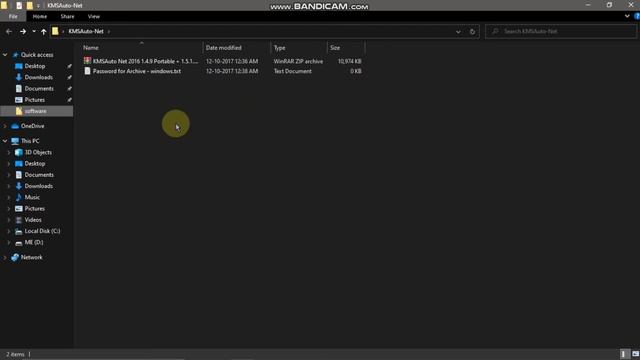Expand address bar history dropdown
640x360 pixels.
tap(458, 31)
